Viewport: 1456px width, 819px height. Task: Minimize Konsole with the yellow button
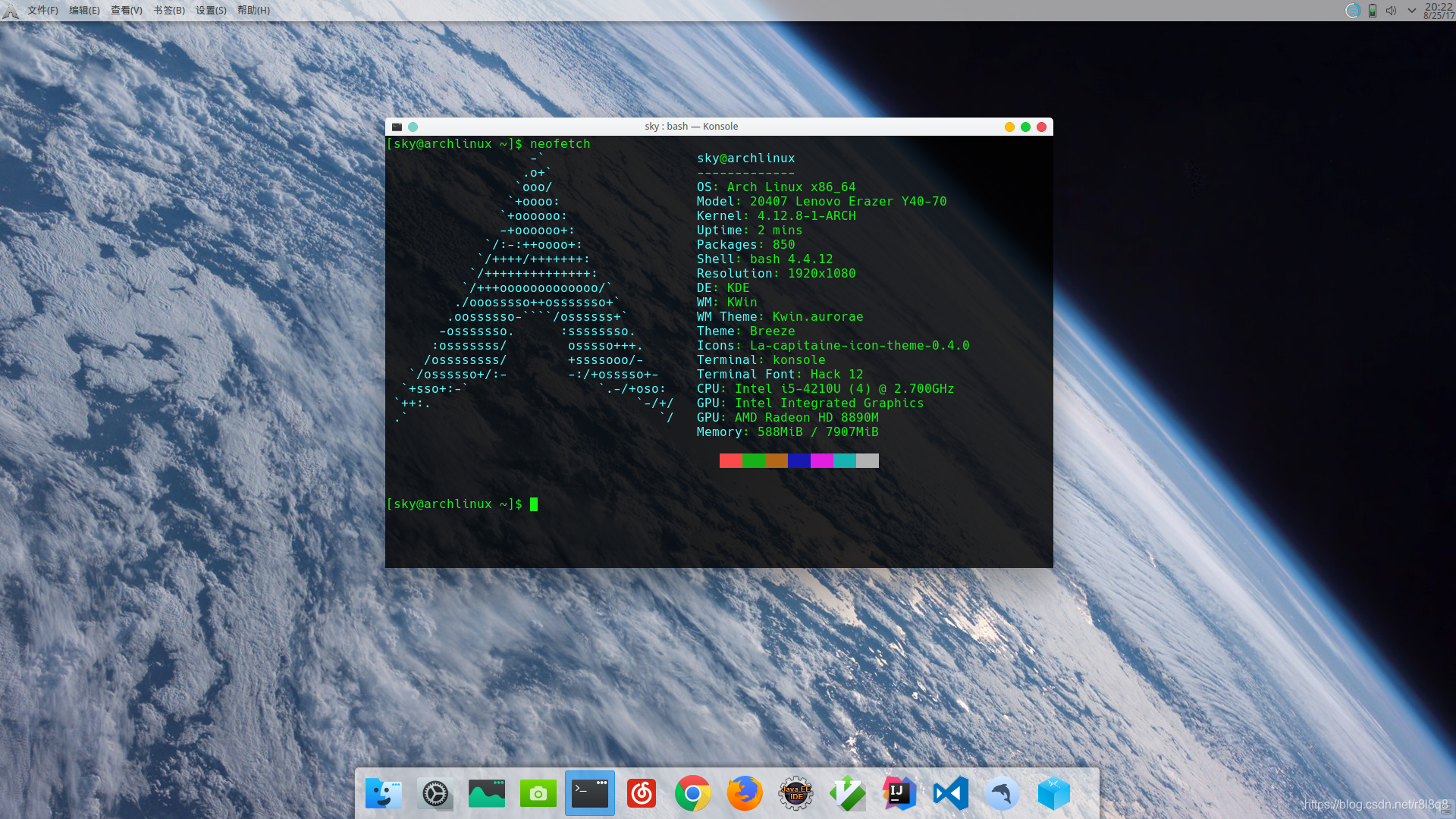click(x=1009, y=127)
